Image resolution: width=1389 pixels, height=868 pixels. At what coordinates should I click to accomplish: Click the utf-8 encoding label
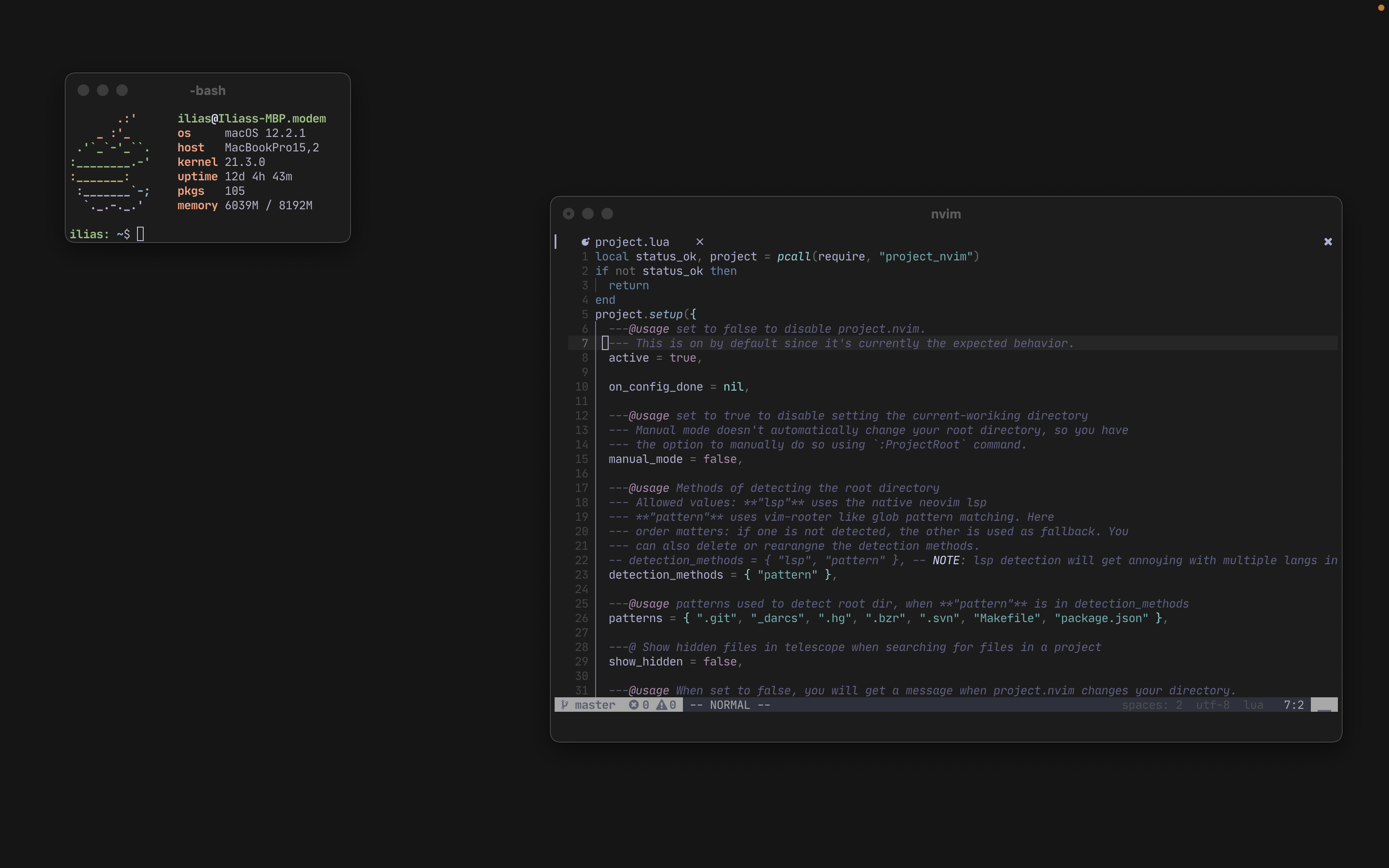coord(1212,705)
